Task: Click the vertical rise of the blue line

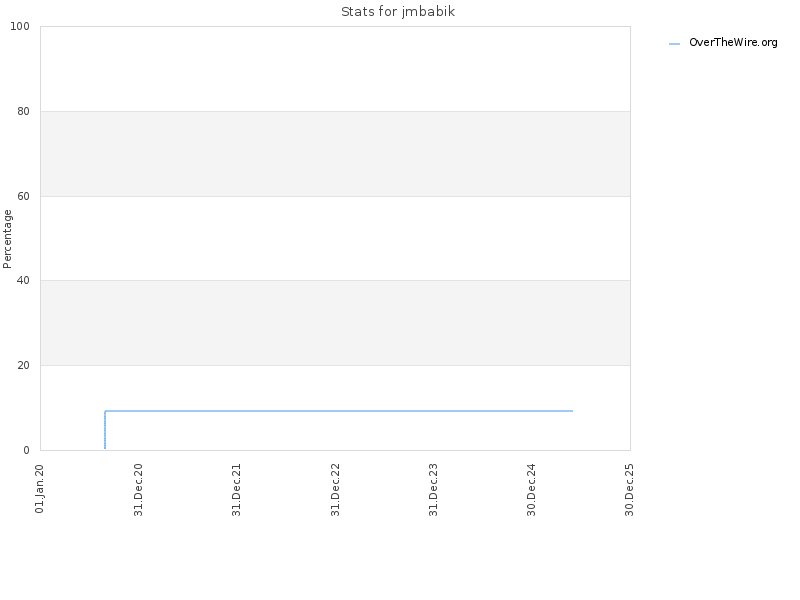Action: click(x=105, y=430)
